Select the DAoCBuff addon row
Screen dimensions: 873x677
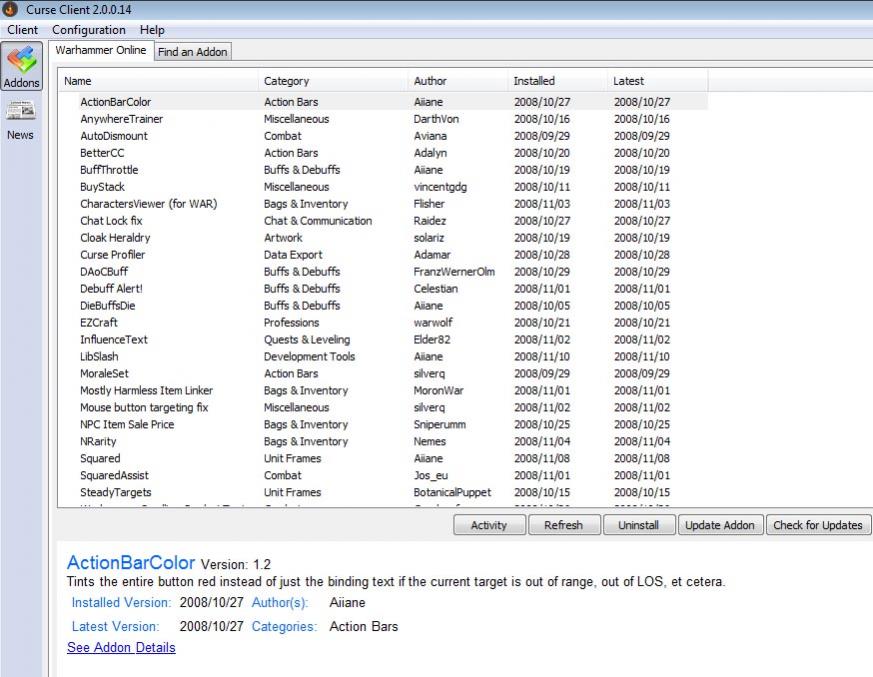383,272
